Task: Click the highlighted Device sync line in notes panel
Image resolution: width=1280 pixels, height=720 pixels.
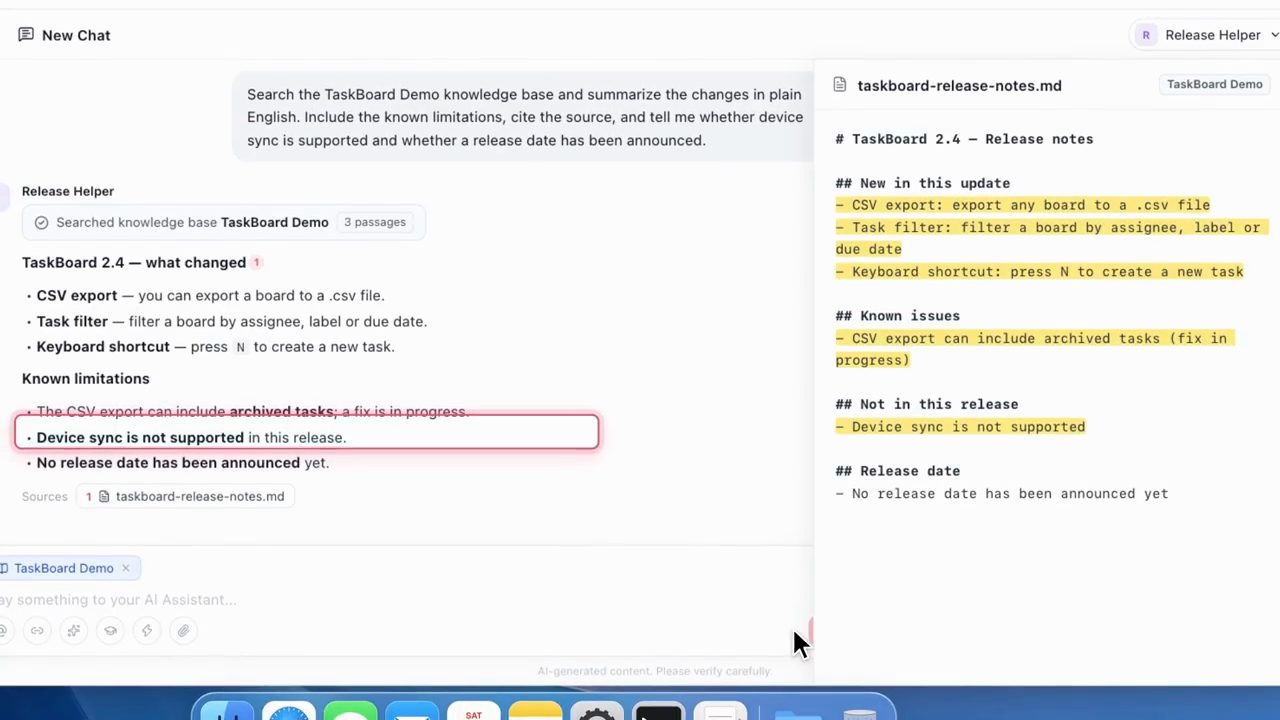Action: (960, 427)
